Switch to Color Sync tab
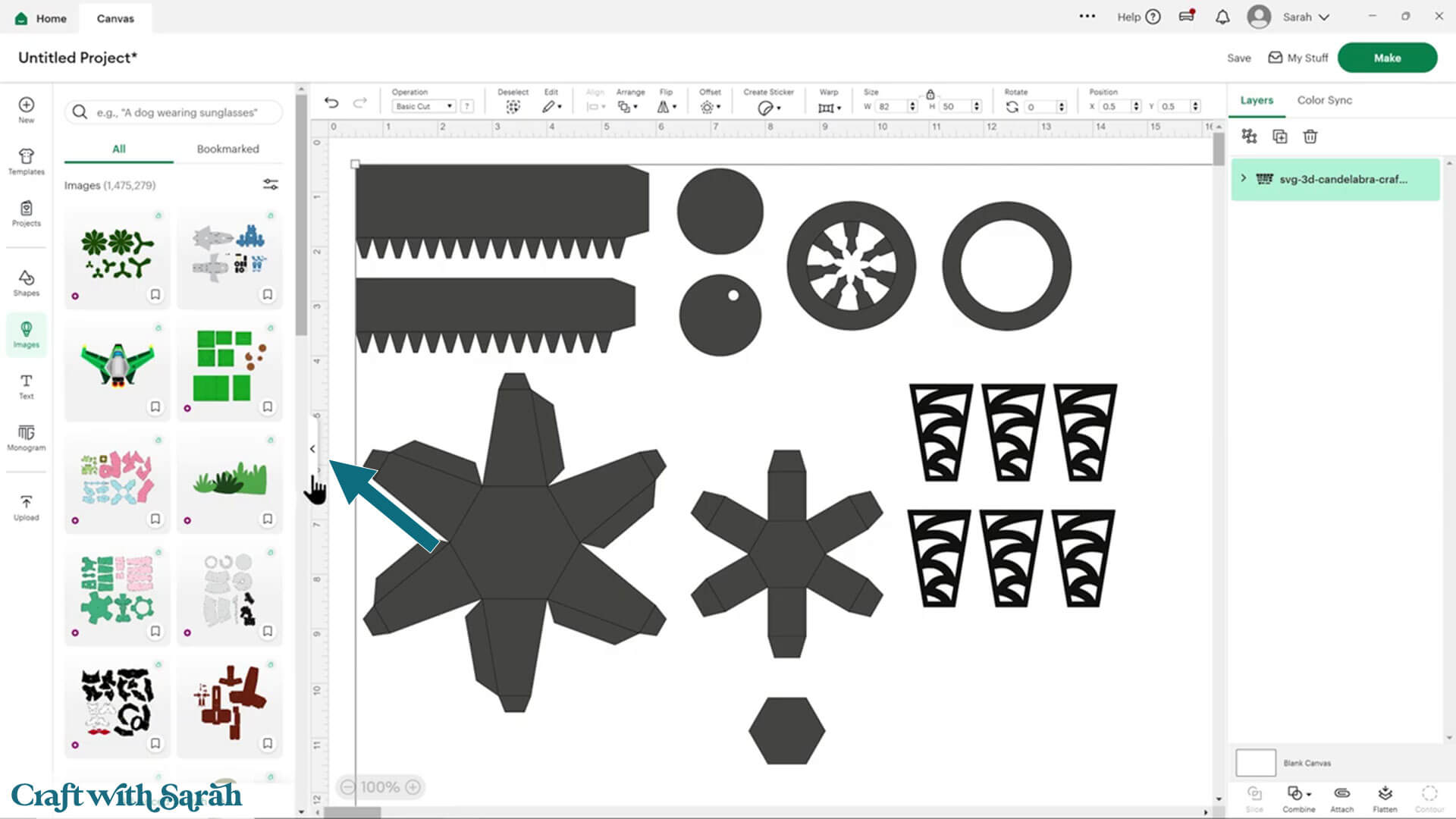This screenshot has height=819, width=1456. point(1324,100)
